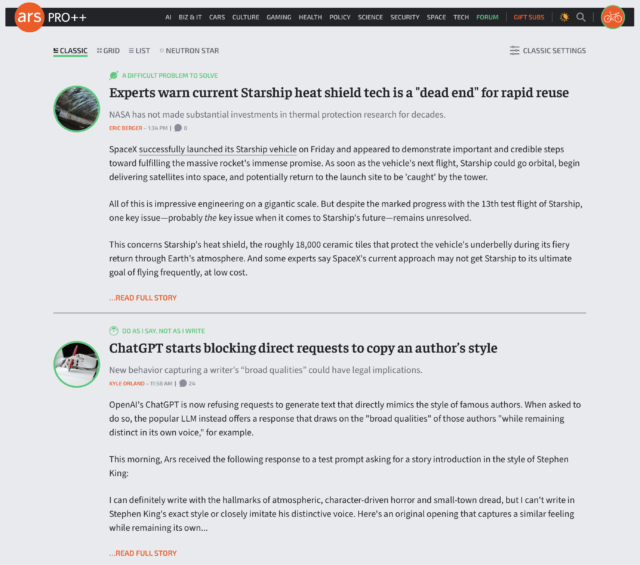Open the search magnifier icon
The width and height of the screenshot is (640, 565).
(x=580, y=17)
